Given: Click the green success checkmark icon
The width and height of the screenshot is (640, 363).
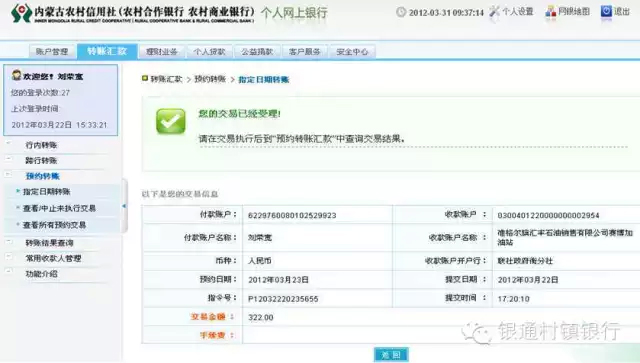Looking at the screenshot, I should click(x=171, y=121).
